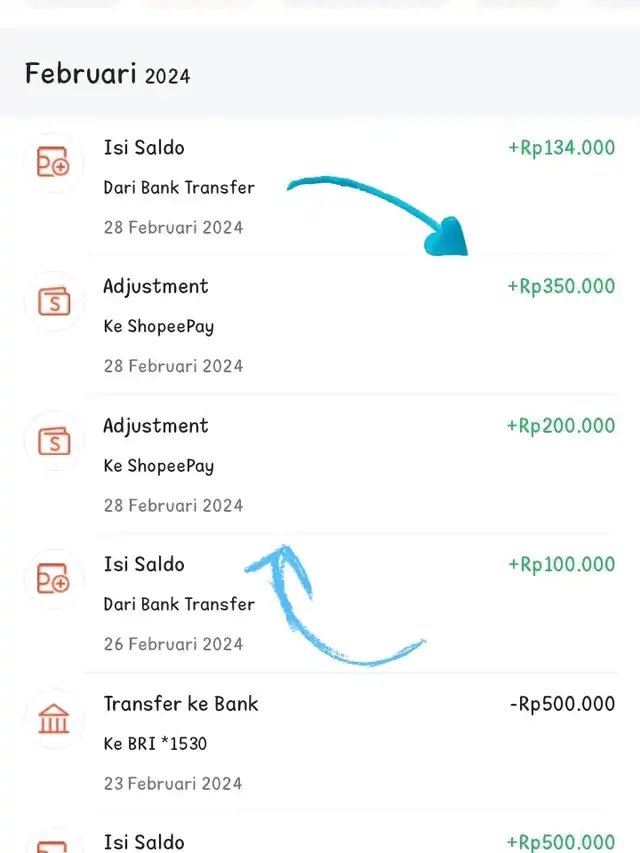The image size is (640, 853).
Task: Tap the ShopeePay wallet icon for Rp350.000 Adjustment
Action: [x=54, y=301]
